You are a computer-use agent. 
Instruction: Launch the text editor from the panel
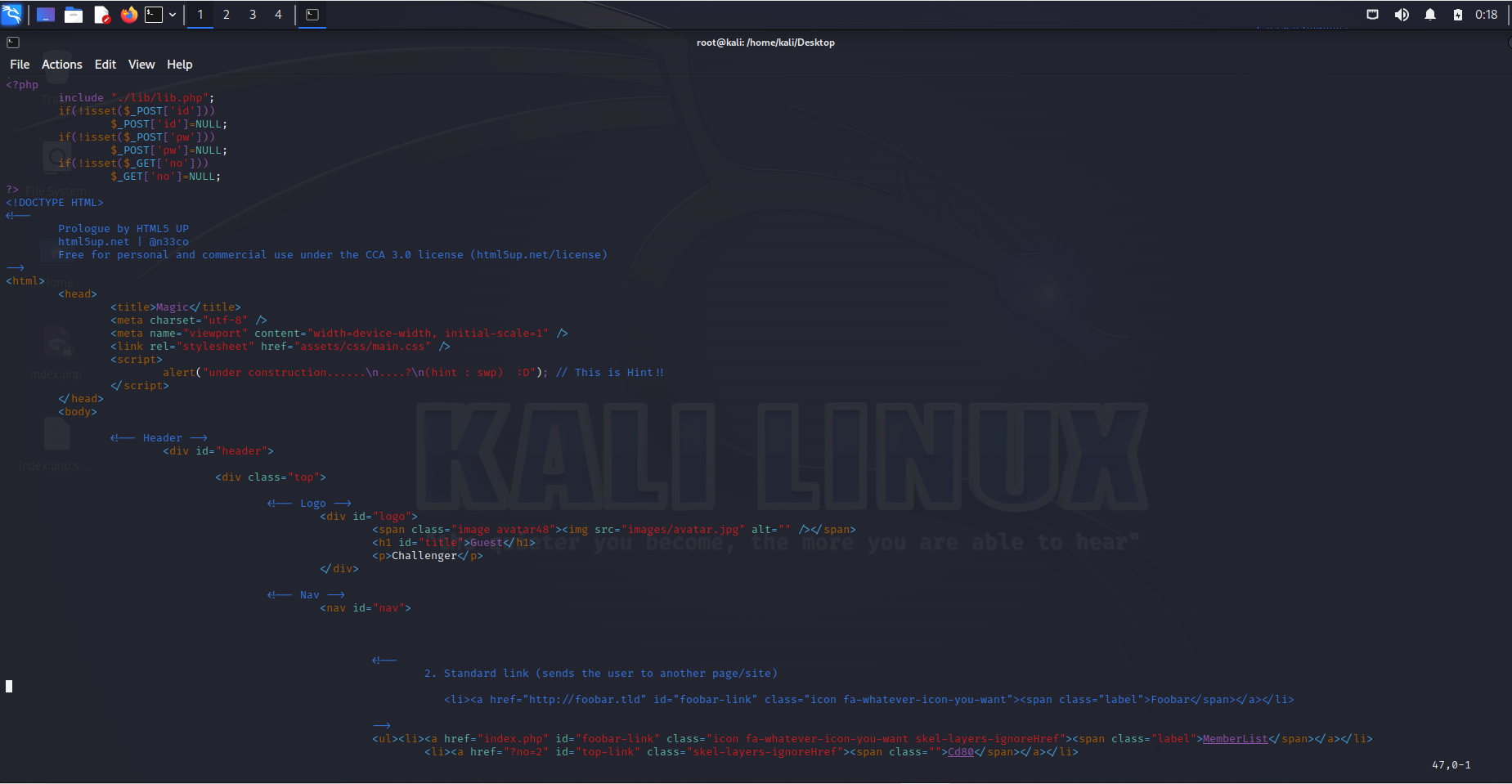tap(101, 15)
